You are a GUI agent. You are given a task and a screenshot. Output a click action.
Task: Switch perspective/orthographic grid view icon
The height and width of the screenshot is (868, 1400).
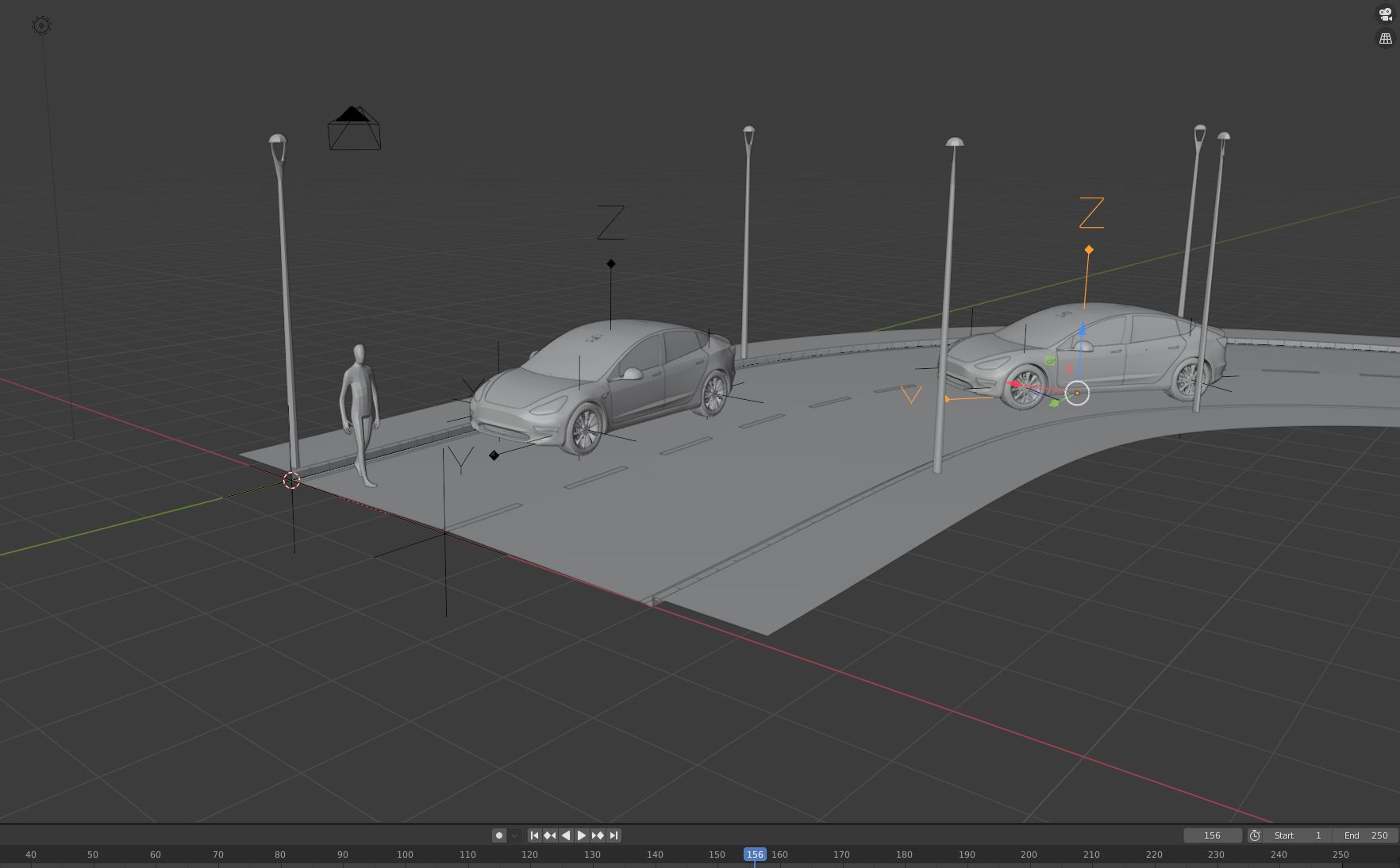click(1386, 38)
